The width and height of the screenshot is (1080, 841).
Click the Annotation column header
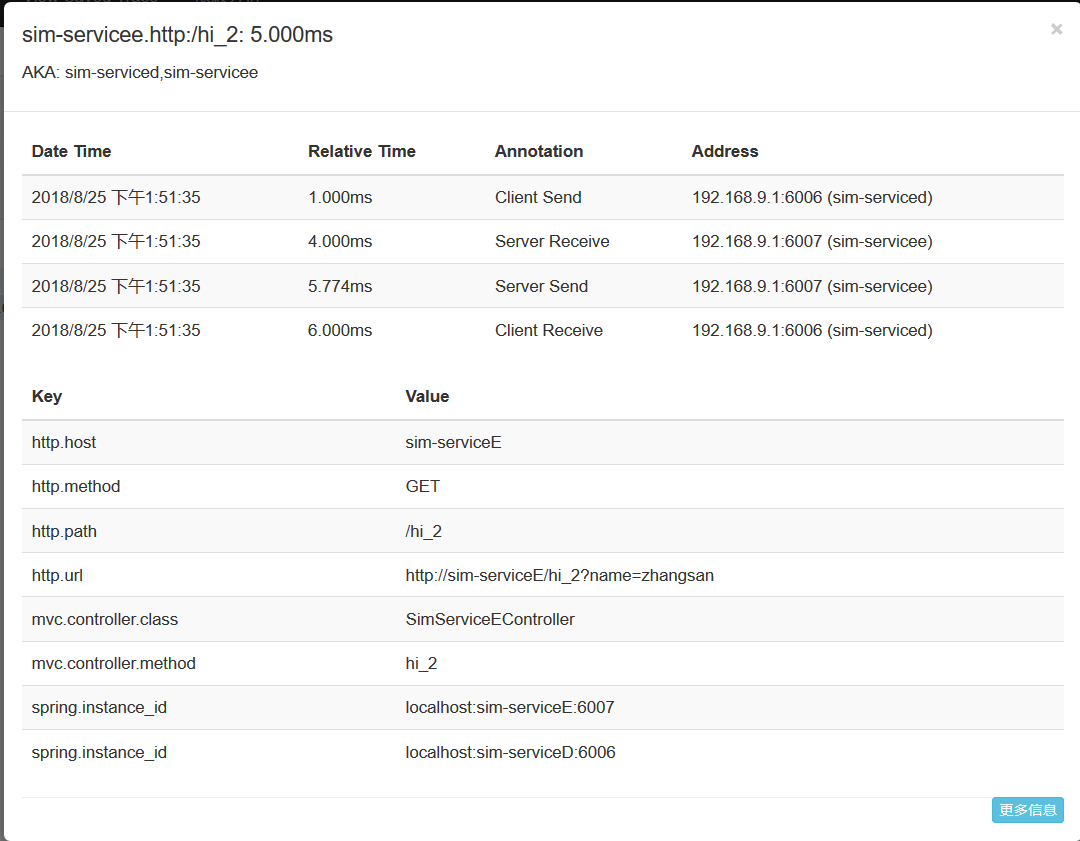click(538, 152)
